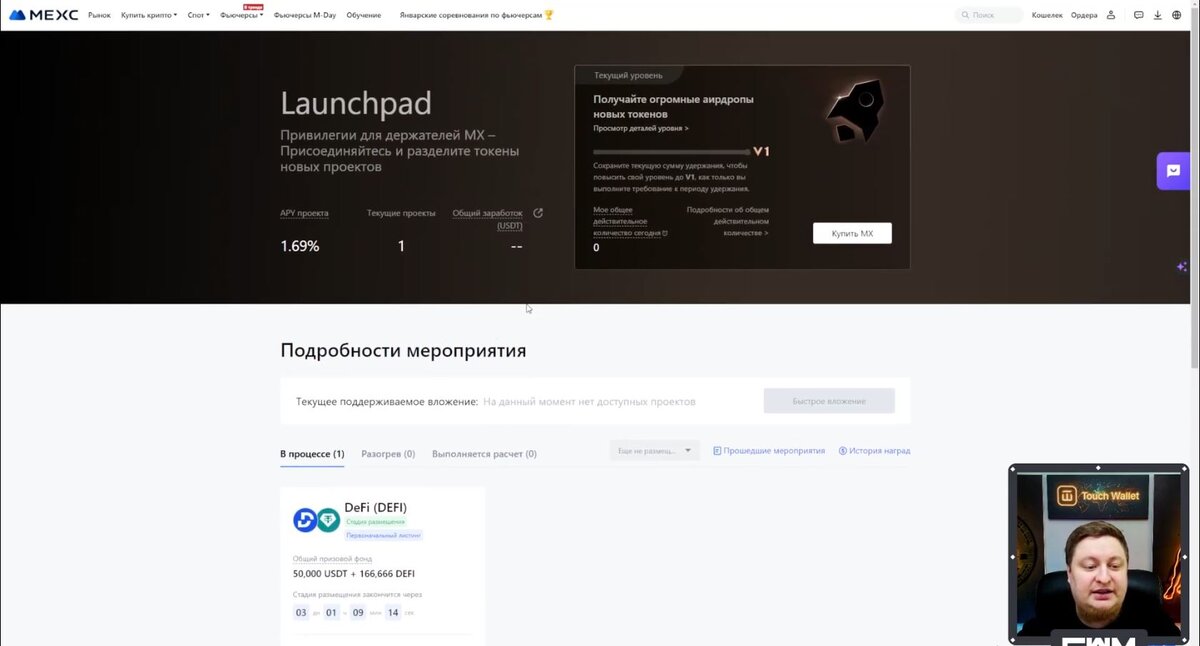The height and width of the screenshot is (646, 1200).
Task: Open Фьючерсы M-Day in the header
Action: click(304, 15)
